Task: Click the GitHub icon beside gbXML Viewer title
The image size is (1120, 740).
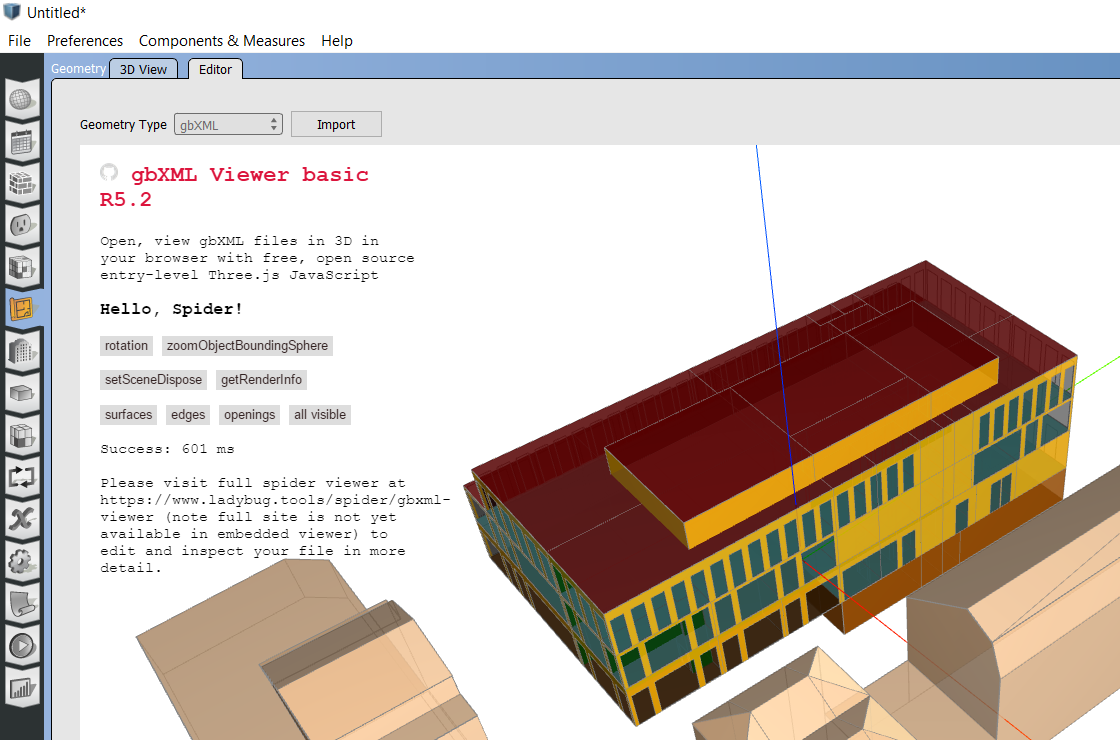Action: pyautogui.click(x=109, y=172)
